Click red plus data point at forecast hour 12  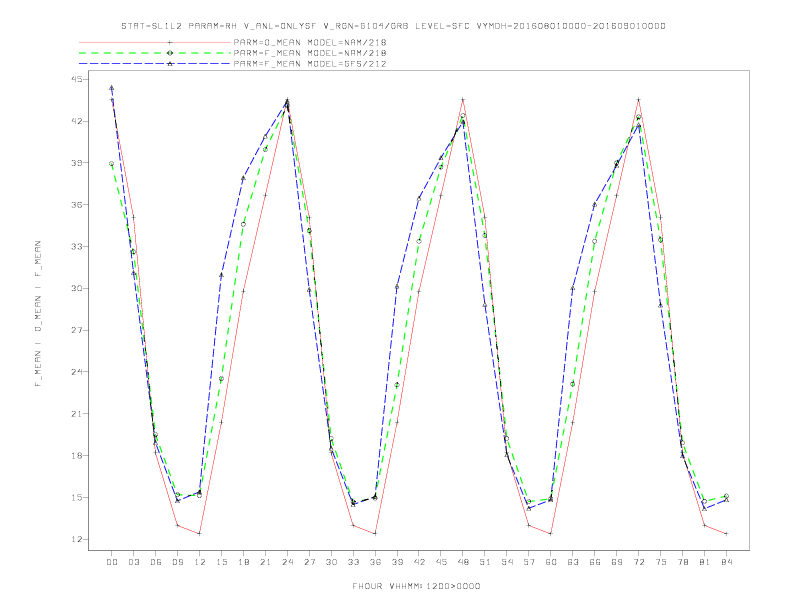[x=200, y=533]
